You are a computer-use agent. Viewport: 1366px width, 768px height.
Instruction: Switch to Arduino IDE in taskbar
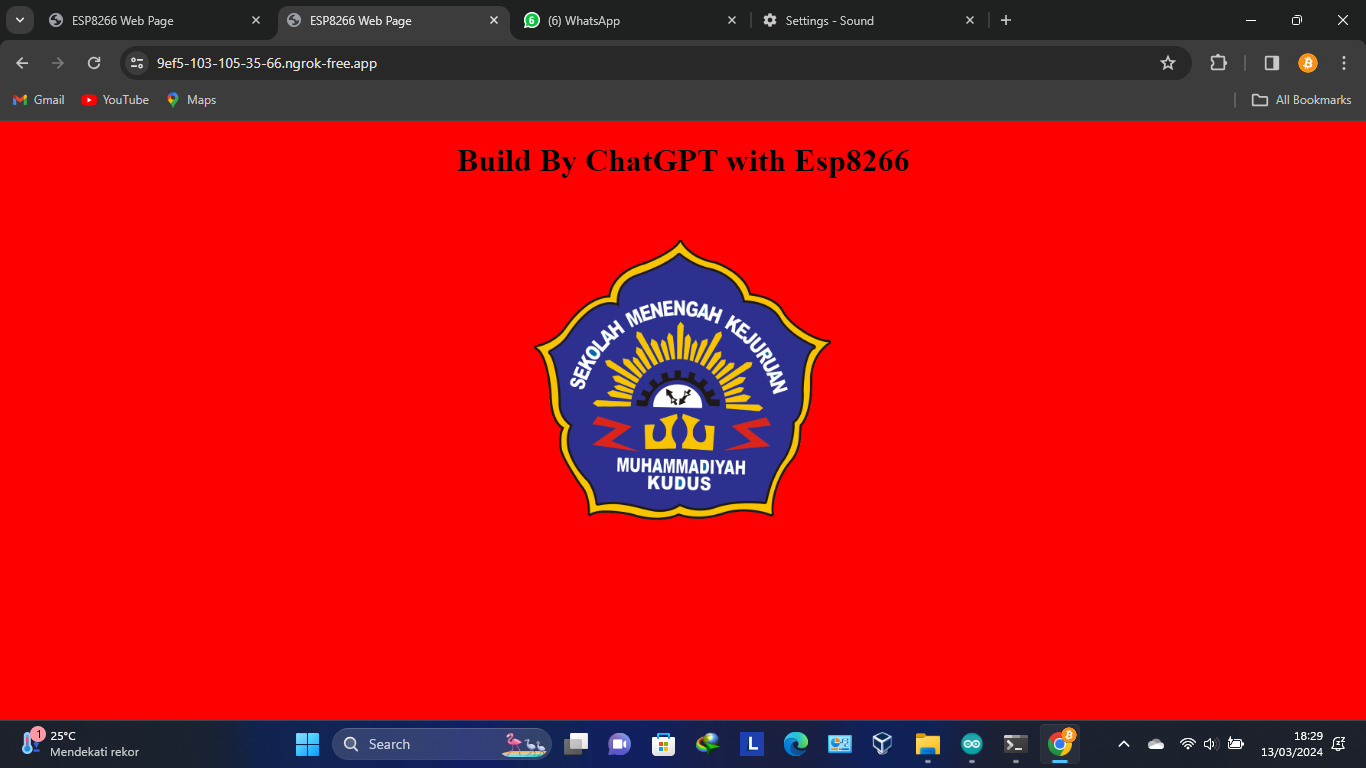[x=971, y=744]
